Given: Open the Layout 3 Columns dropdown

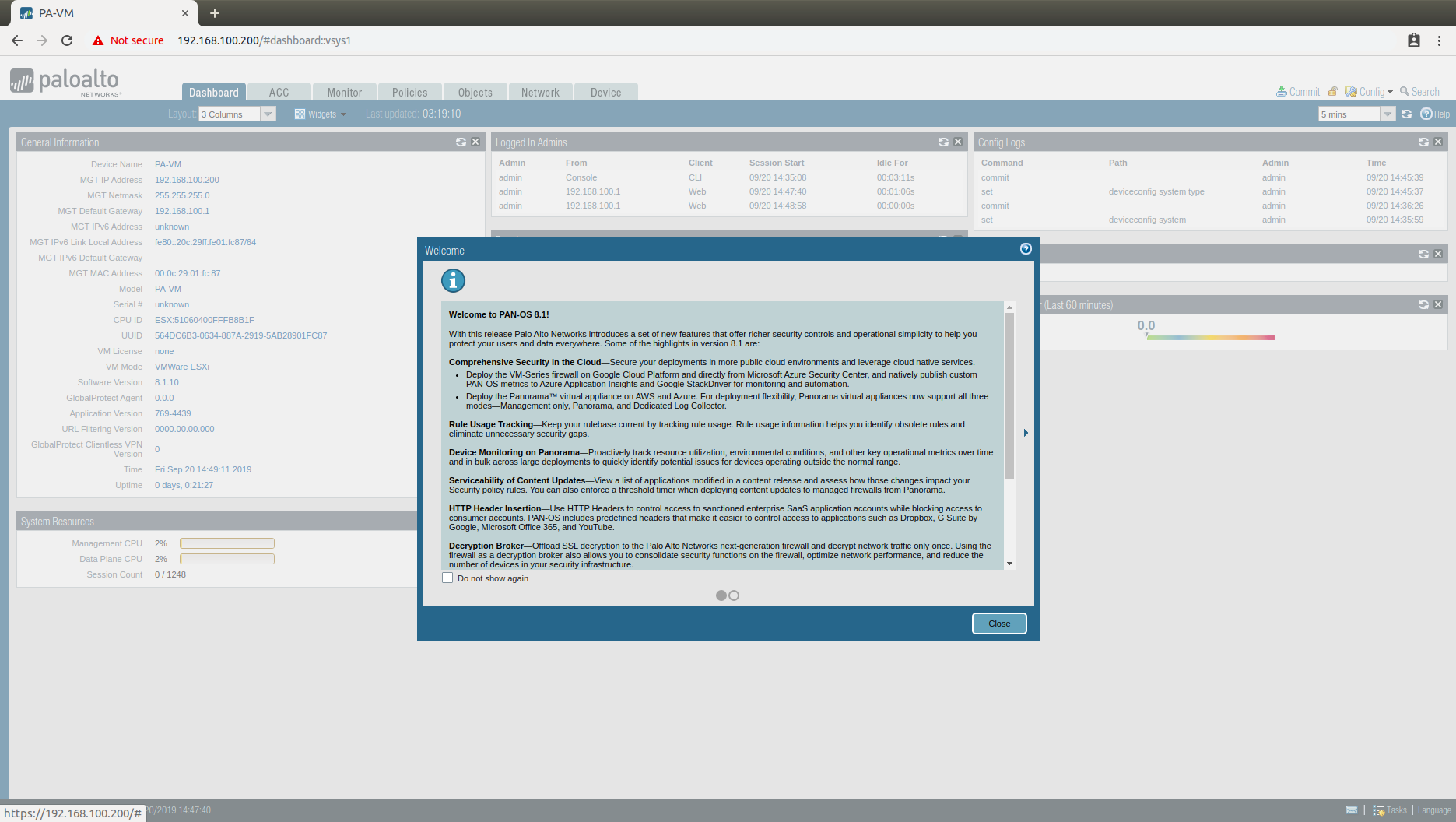Looking at the screenshot, I should pos(268,114).
